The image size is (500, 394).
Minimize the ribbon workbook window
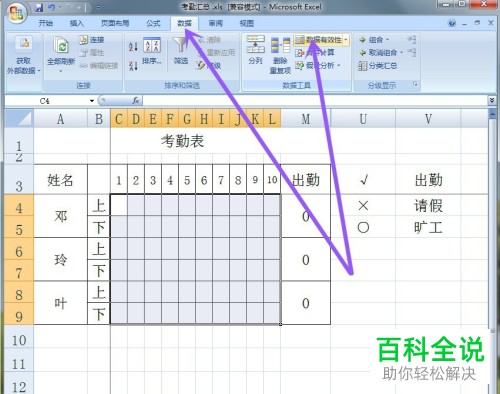465,24
